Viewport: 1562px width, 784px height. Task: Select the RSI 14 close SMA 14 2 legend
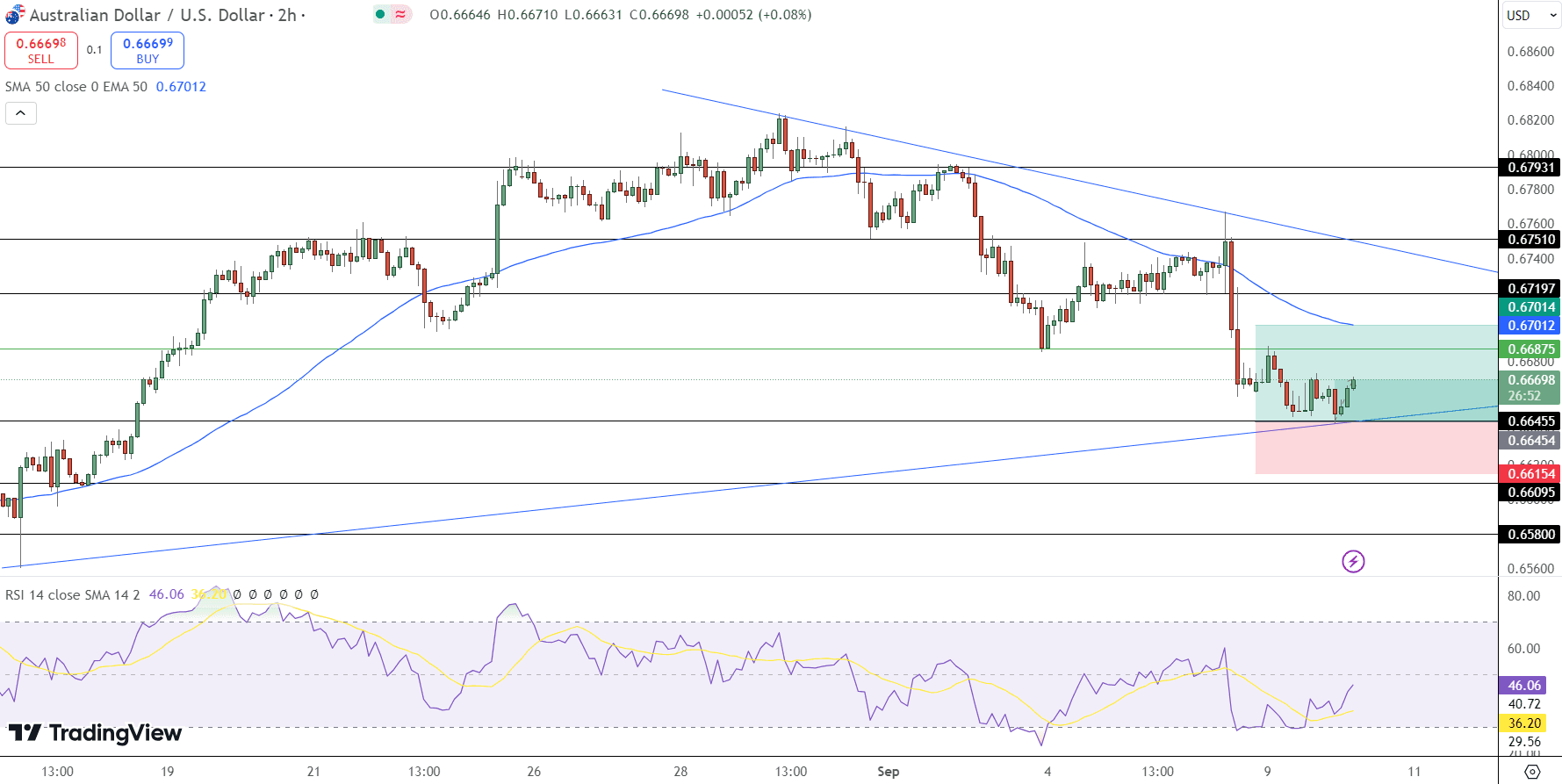click(x=72, y=594)
